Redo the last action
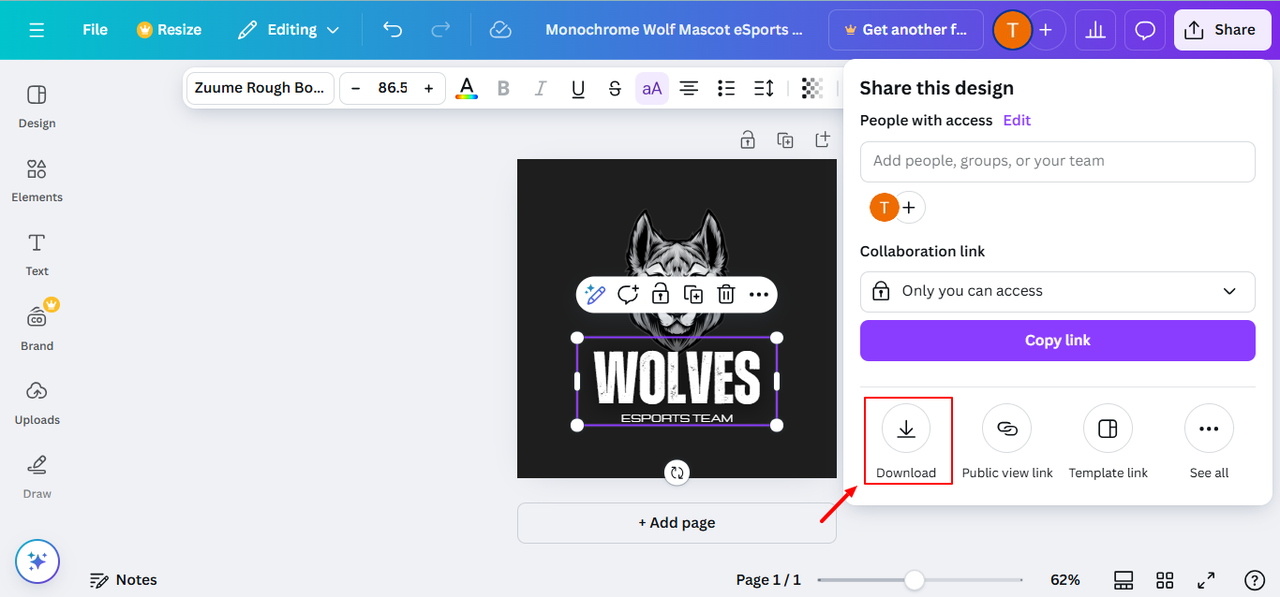Screen dimensions: 1280x597 pos(440,30)
